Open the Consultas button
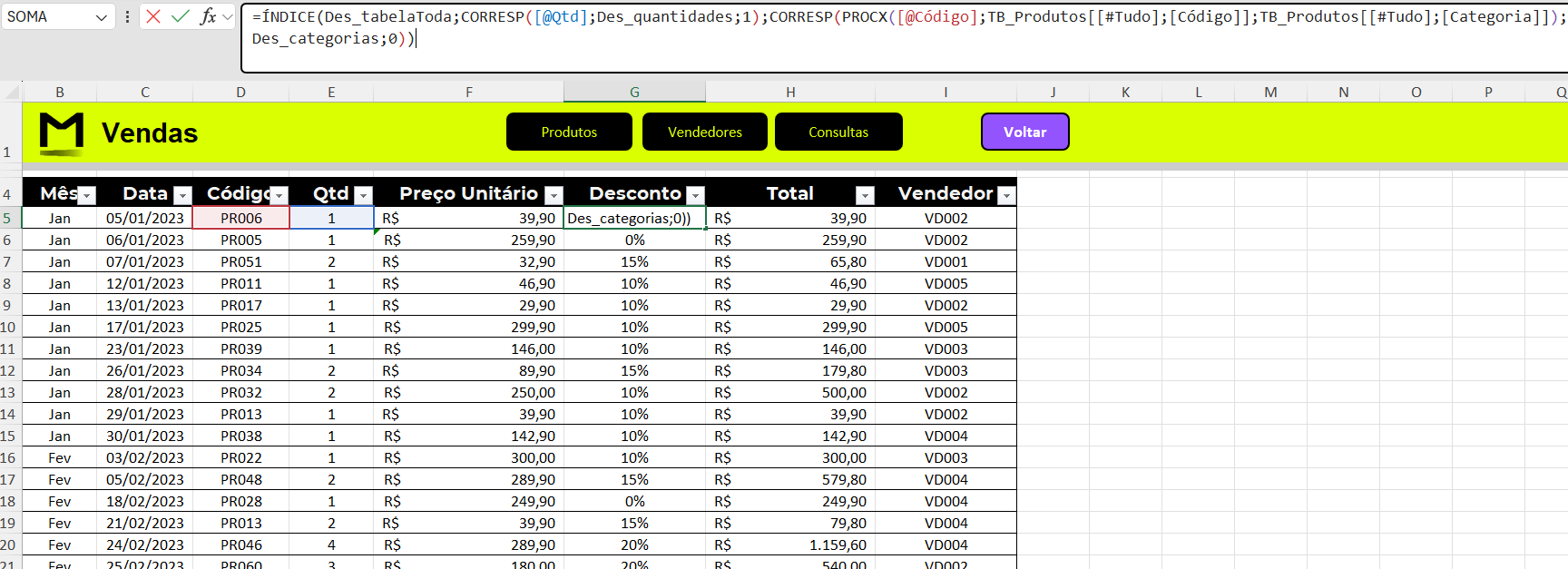The width and height of the screenshot is (1568, 569). point(838,132)
